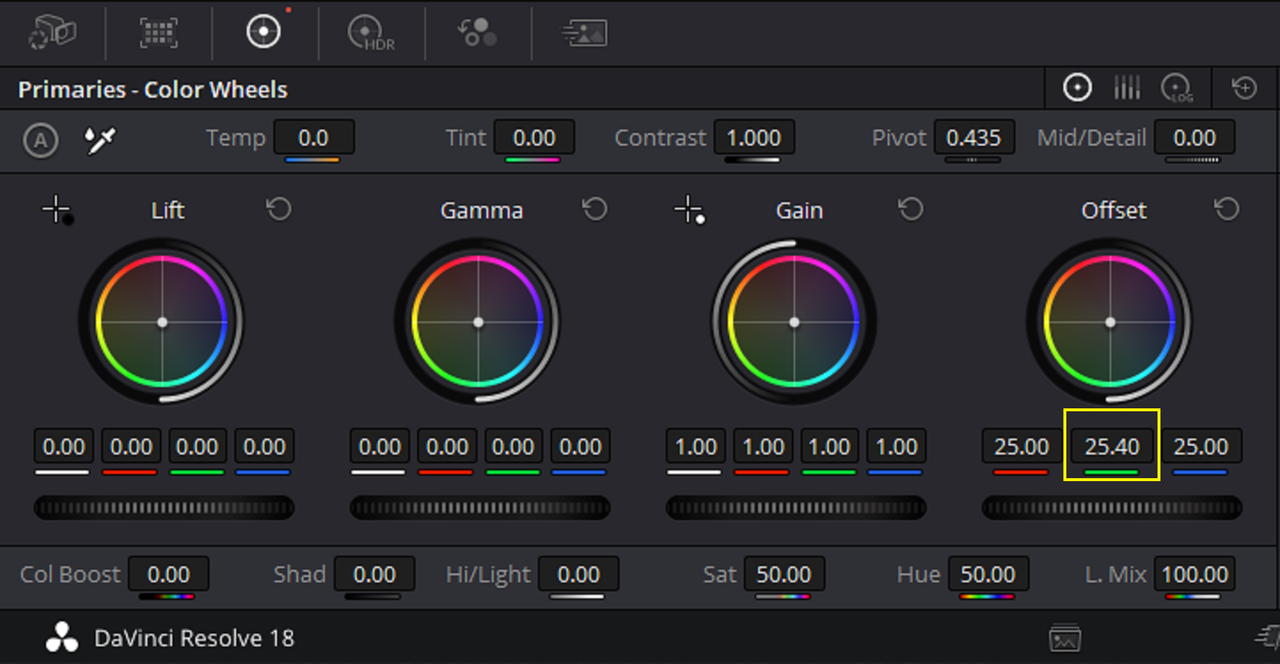Reset the Gamma wheel

[594, 209]
